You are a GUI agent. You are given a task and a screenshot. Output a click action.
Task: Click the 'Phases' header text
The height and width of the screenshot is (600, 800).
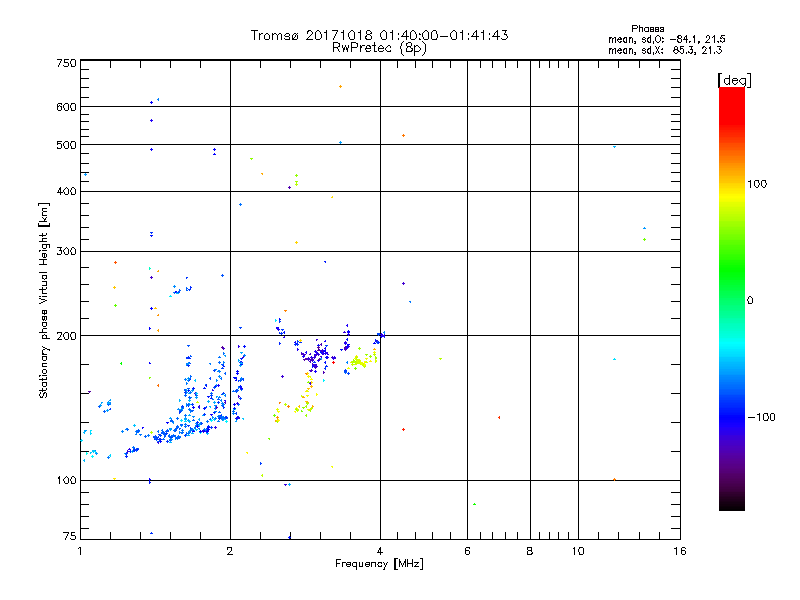(x=647, y=29)
